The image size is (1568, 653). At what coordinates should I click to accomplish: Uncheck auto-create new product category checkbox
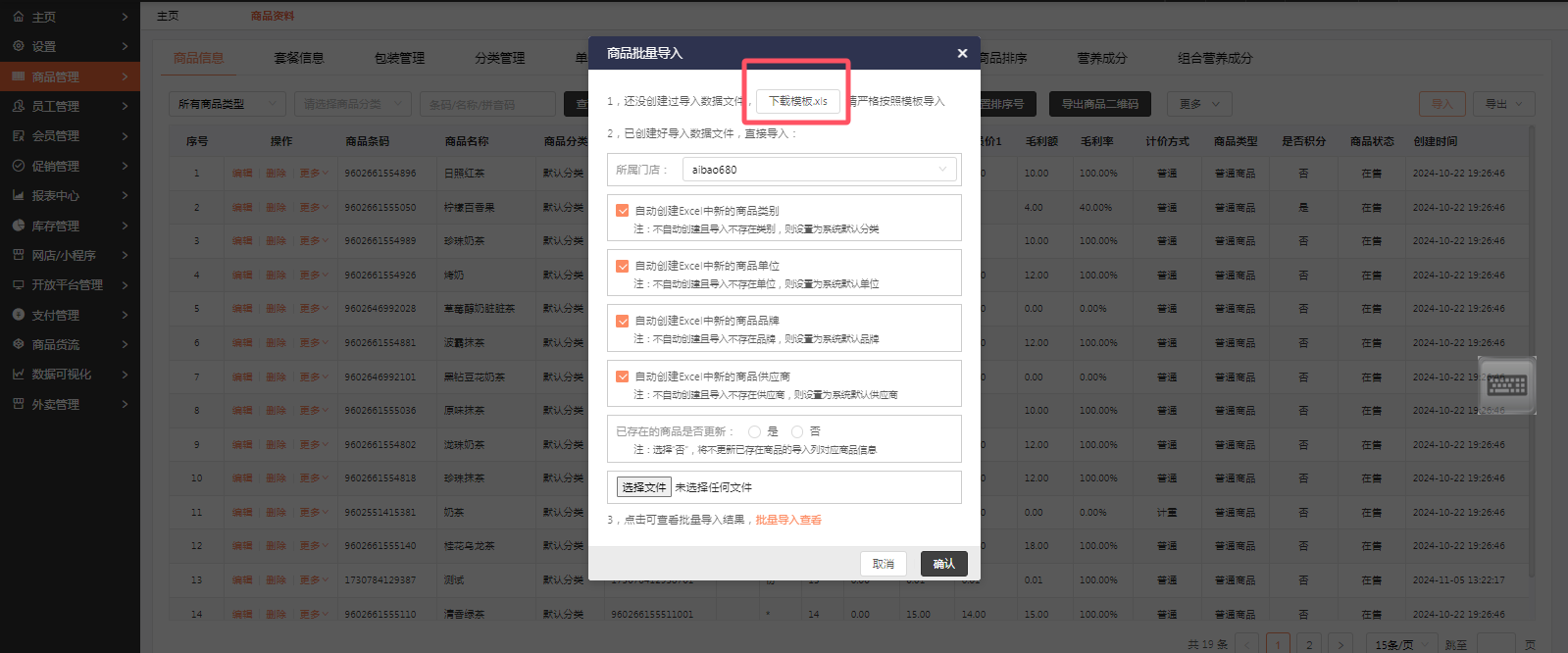(623, 211)
